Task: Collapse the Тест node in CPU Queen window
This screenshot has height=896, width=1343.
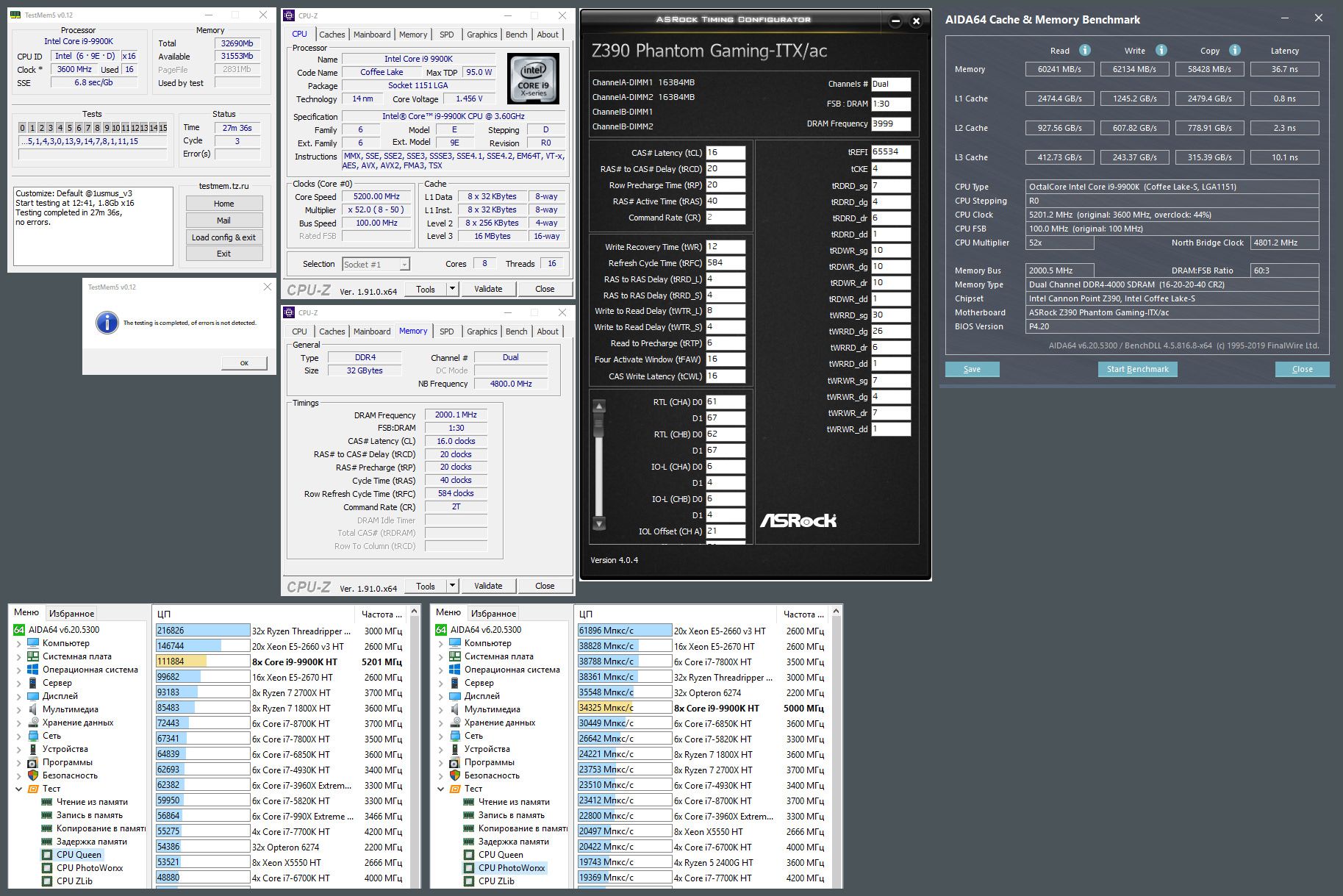Action: [x=19, y=789]
